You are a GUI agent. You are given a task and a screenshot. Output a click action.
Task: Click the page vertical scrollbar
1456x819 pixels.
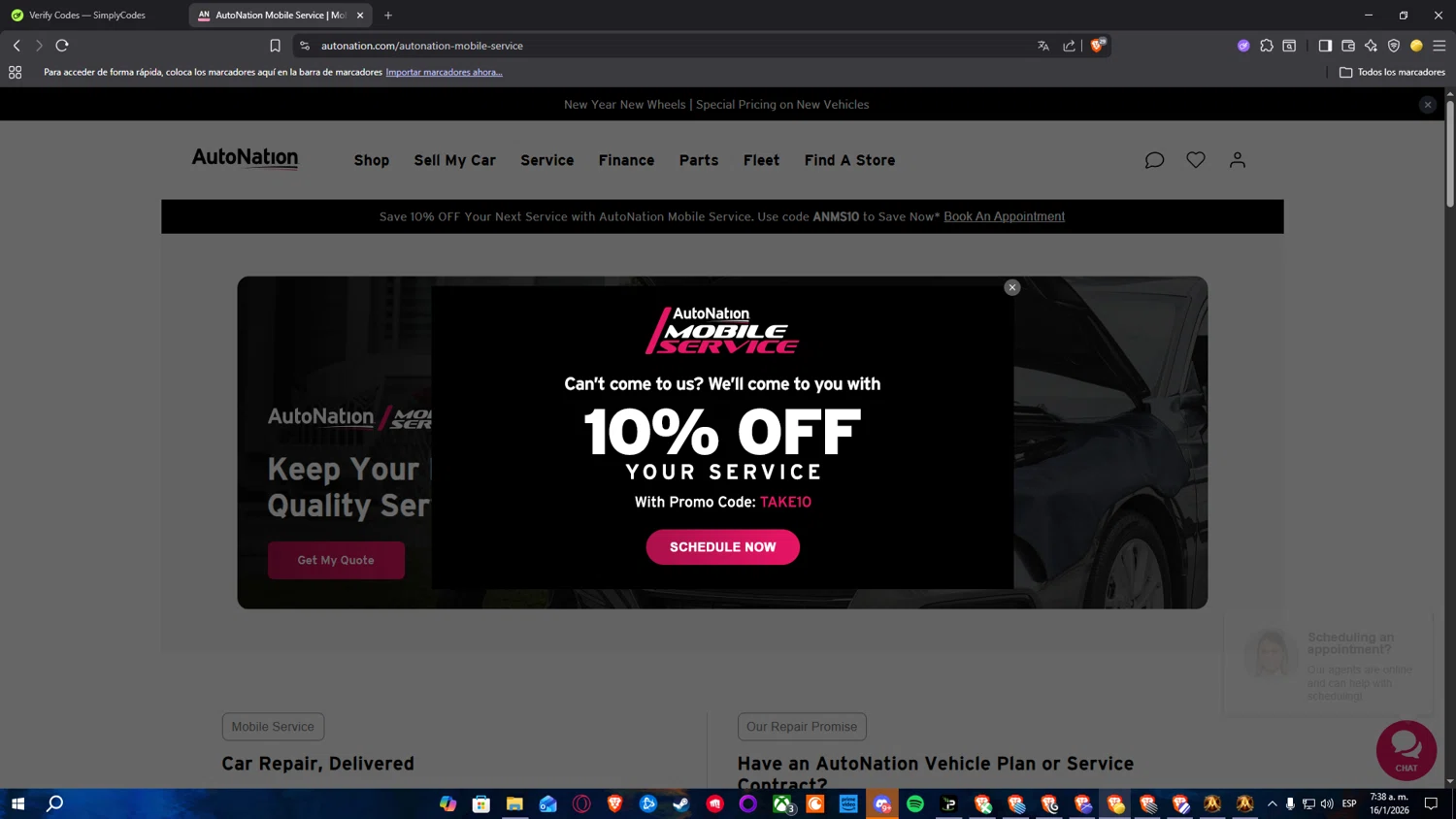click(1450, 153)
